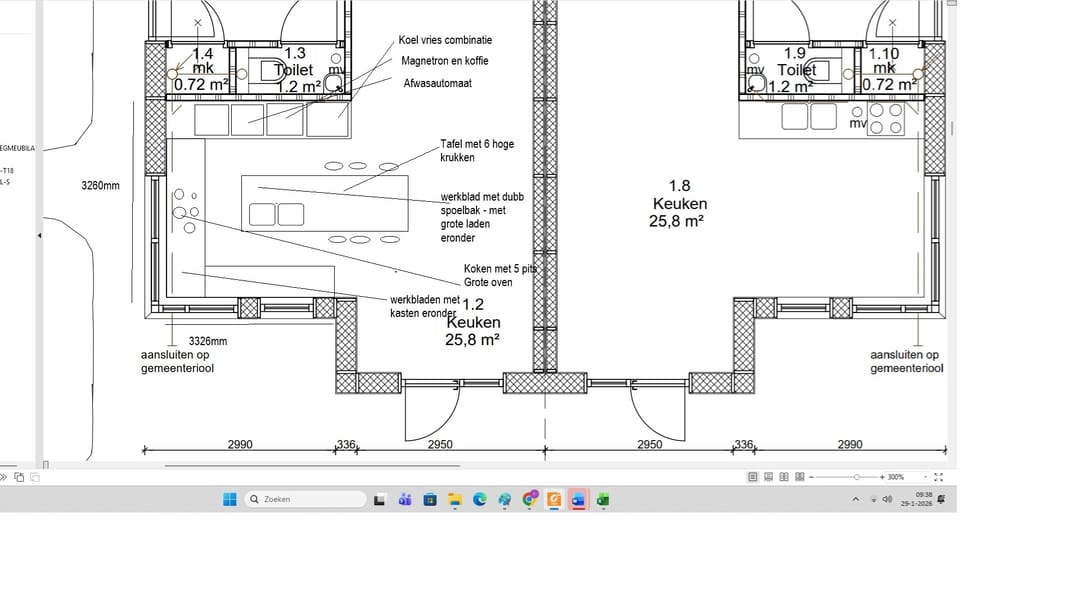Click the copy icon in the status bar
The height and width of the screenshot is (607, 1080).
click(19, 477)
